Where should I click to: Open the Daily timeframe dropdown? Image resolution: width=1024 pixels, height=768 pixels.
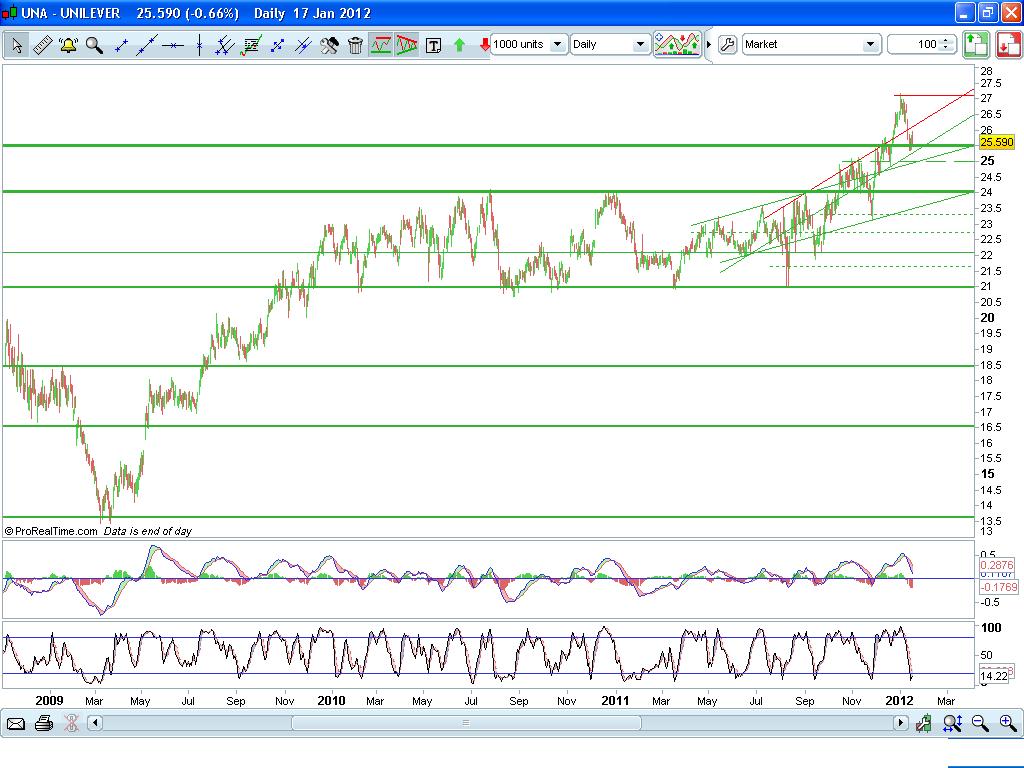(610, 44)
